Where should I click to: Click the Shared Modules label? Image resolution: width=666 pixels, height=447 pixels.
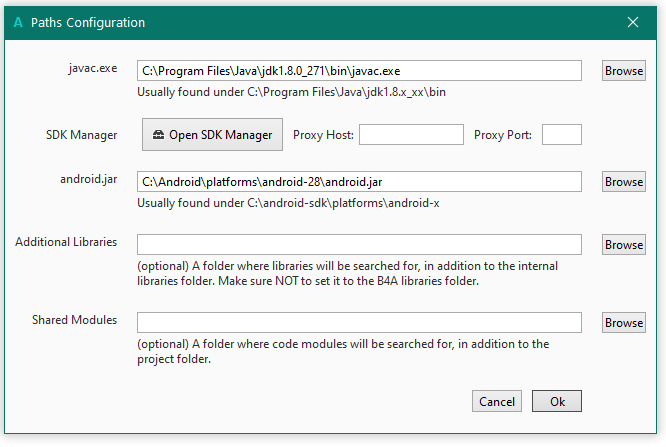tap(74, 320)
